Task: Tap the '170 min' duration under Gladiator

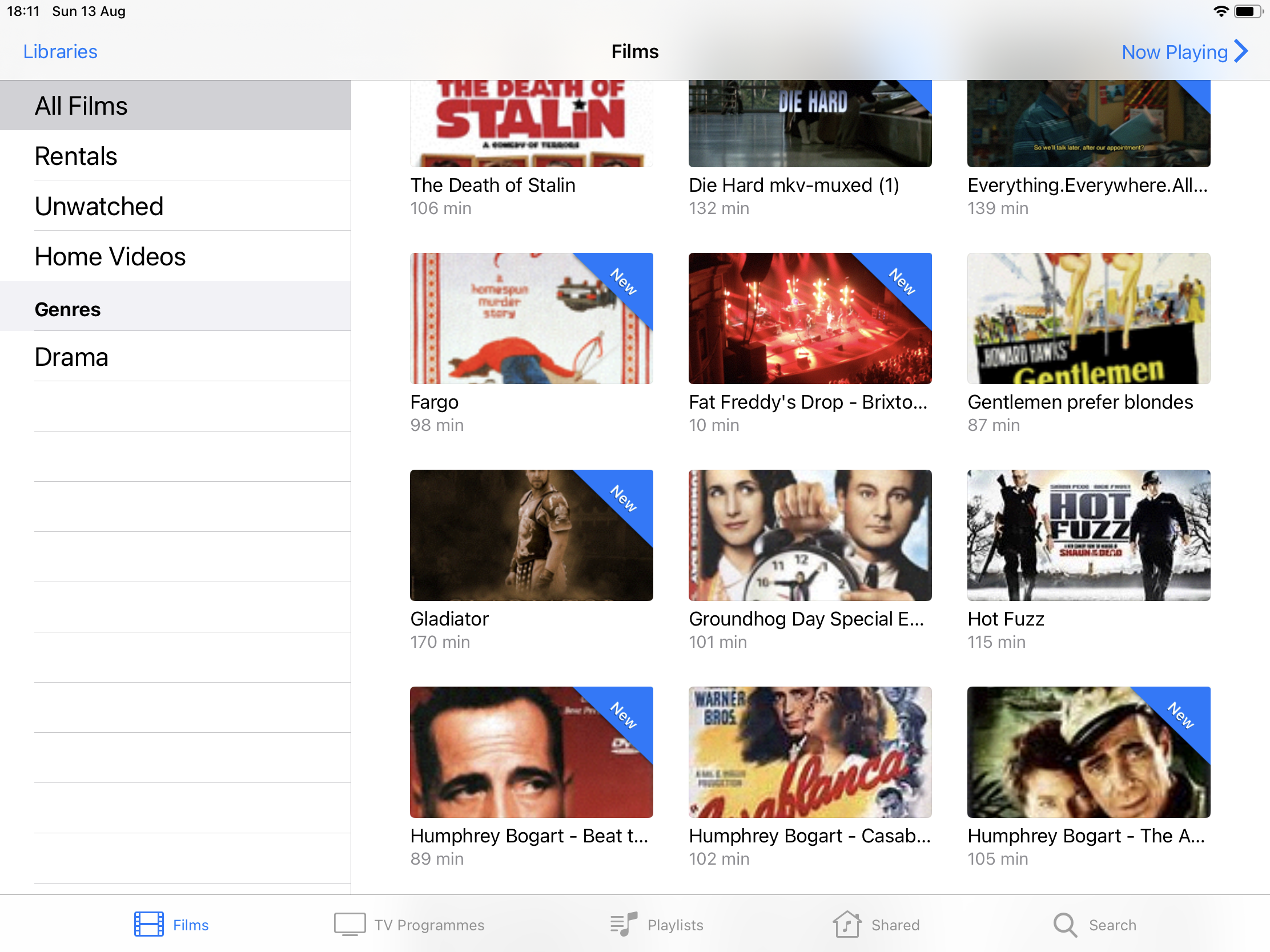Action: pos(440,642)
